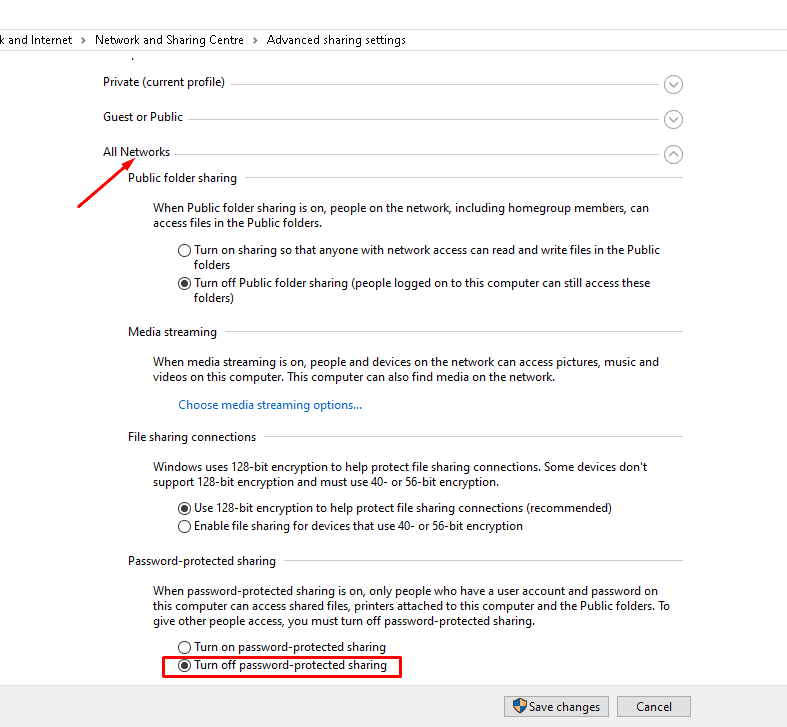Click the Private (current profile) heading
The width and height of the screenshot is (787, 727).
[x=164, y=82]
